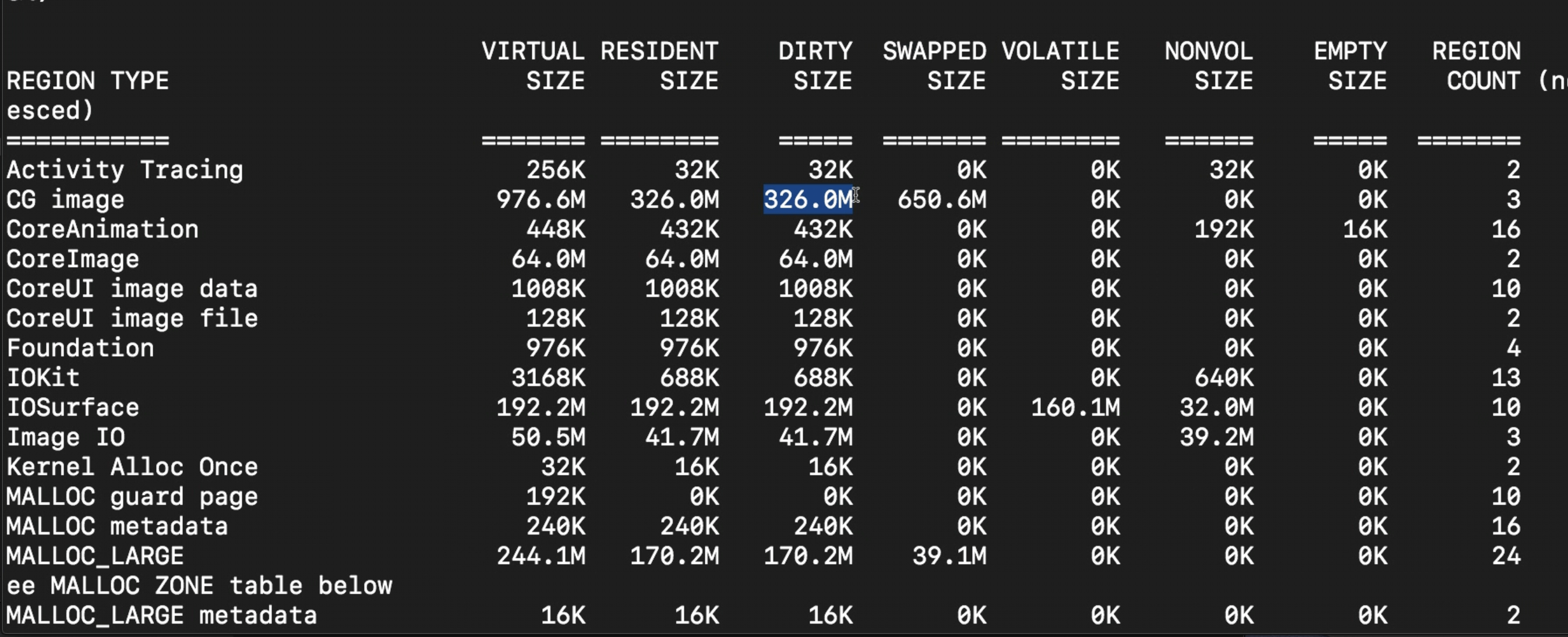Click the Activity Tracing row label

click(x=125, y=170)
